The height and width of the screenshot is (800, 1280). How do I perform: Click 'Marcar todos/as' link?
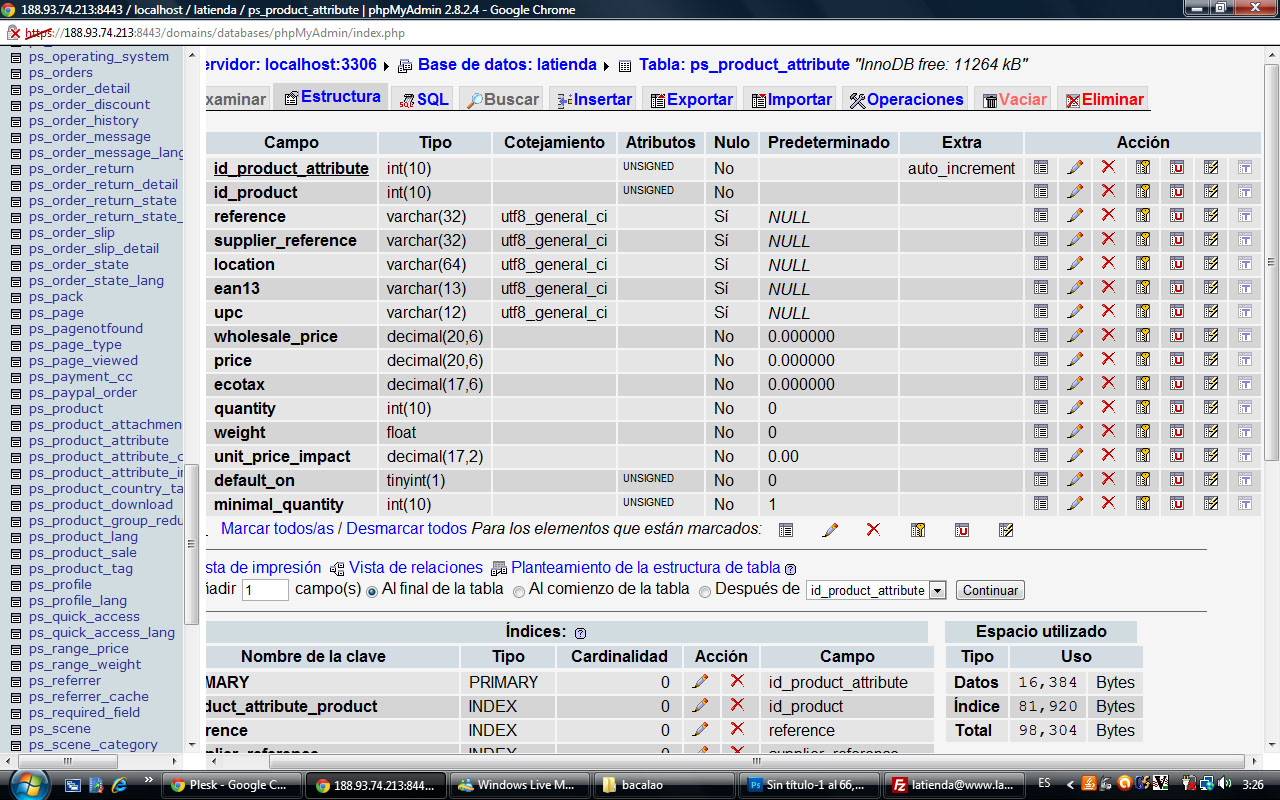click(277, 528)
